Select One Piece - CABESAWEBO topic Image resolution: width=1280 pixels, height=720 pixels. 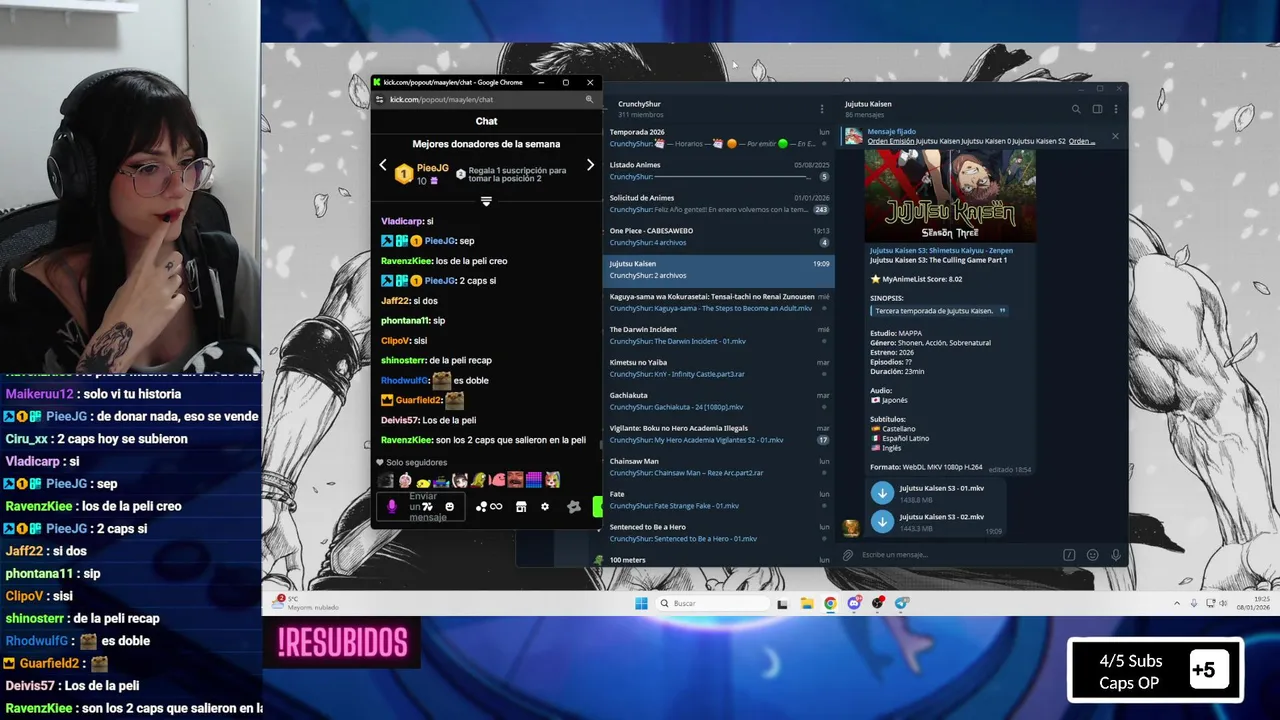[719, 237]
